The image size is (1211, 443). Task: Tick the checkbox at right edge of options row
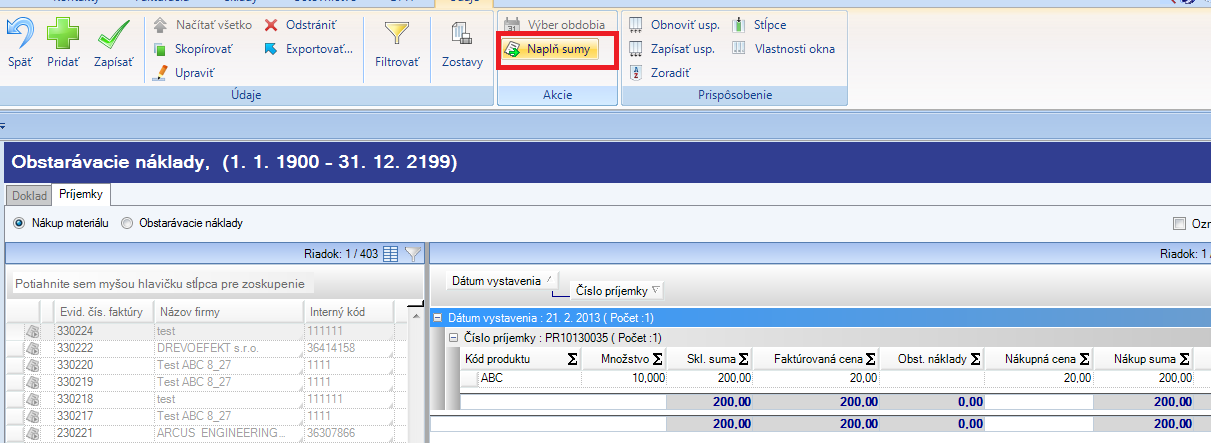click(x=1180, y=223)
